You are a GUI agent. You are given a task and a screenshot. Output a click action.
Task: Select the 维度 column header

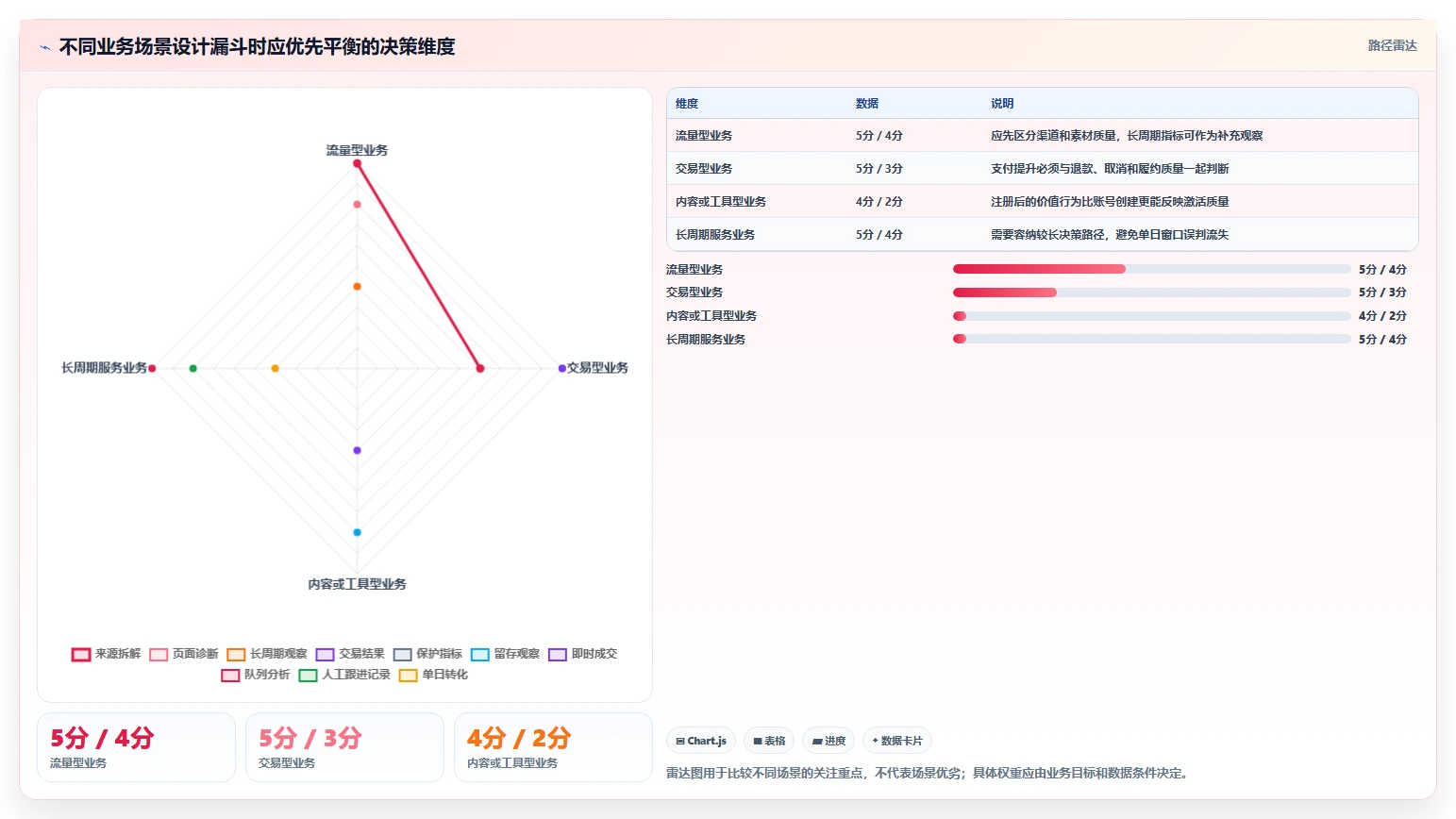(687, 104)
